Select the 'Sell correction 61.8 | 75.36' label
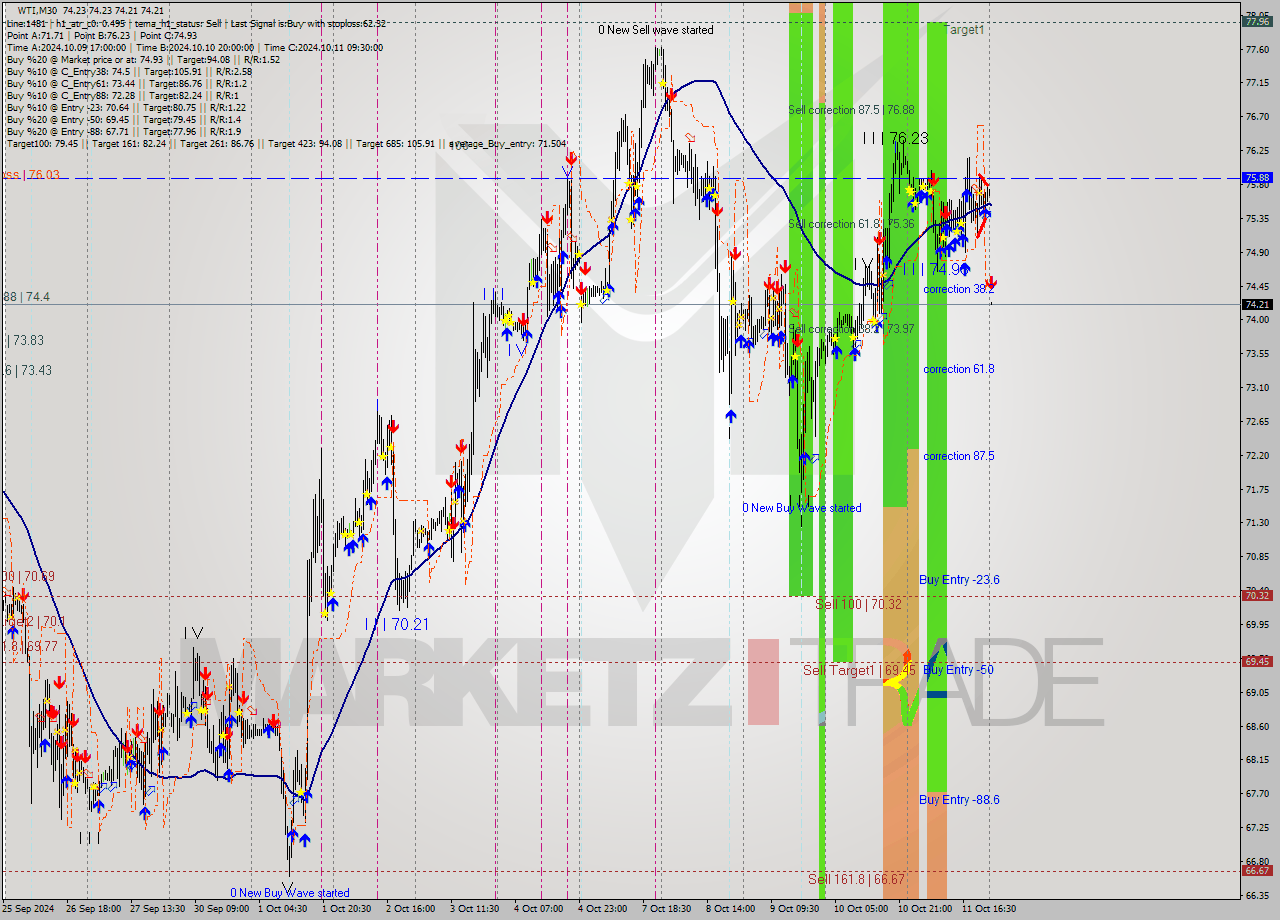Image resolution: width=1280 pixels, height=920 pixels. [851, 224]
